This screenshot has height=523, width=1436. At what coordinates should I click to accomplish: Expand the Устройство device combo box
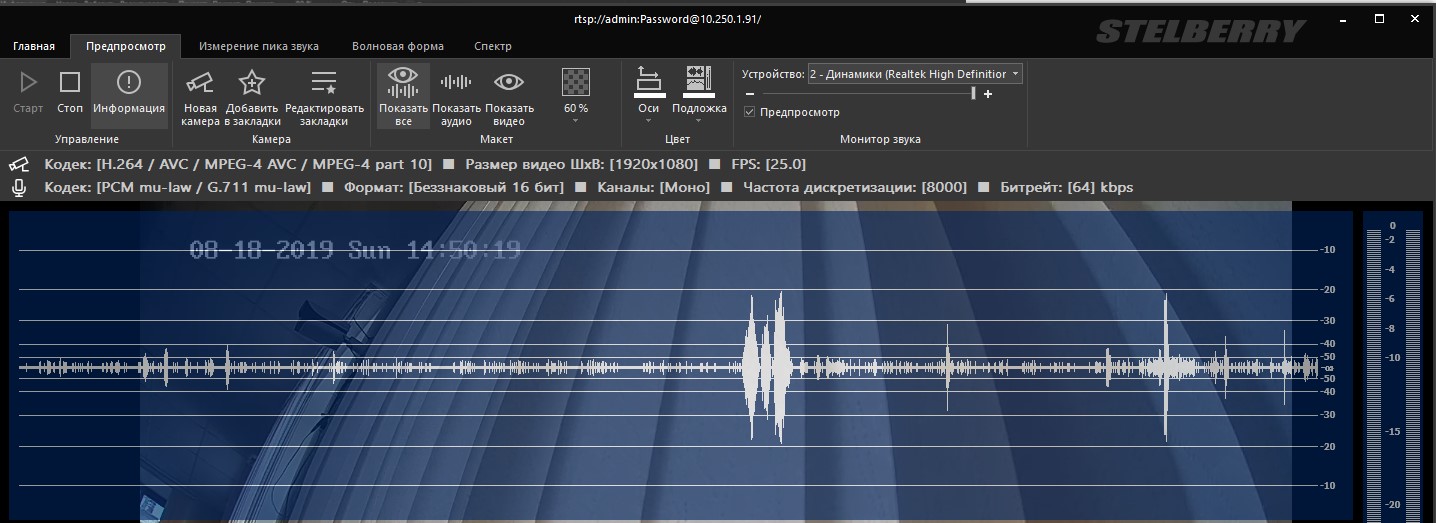pos(915,74)
